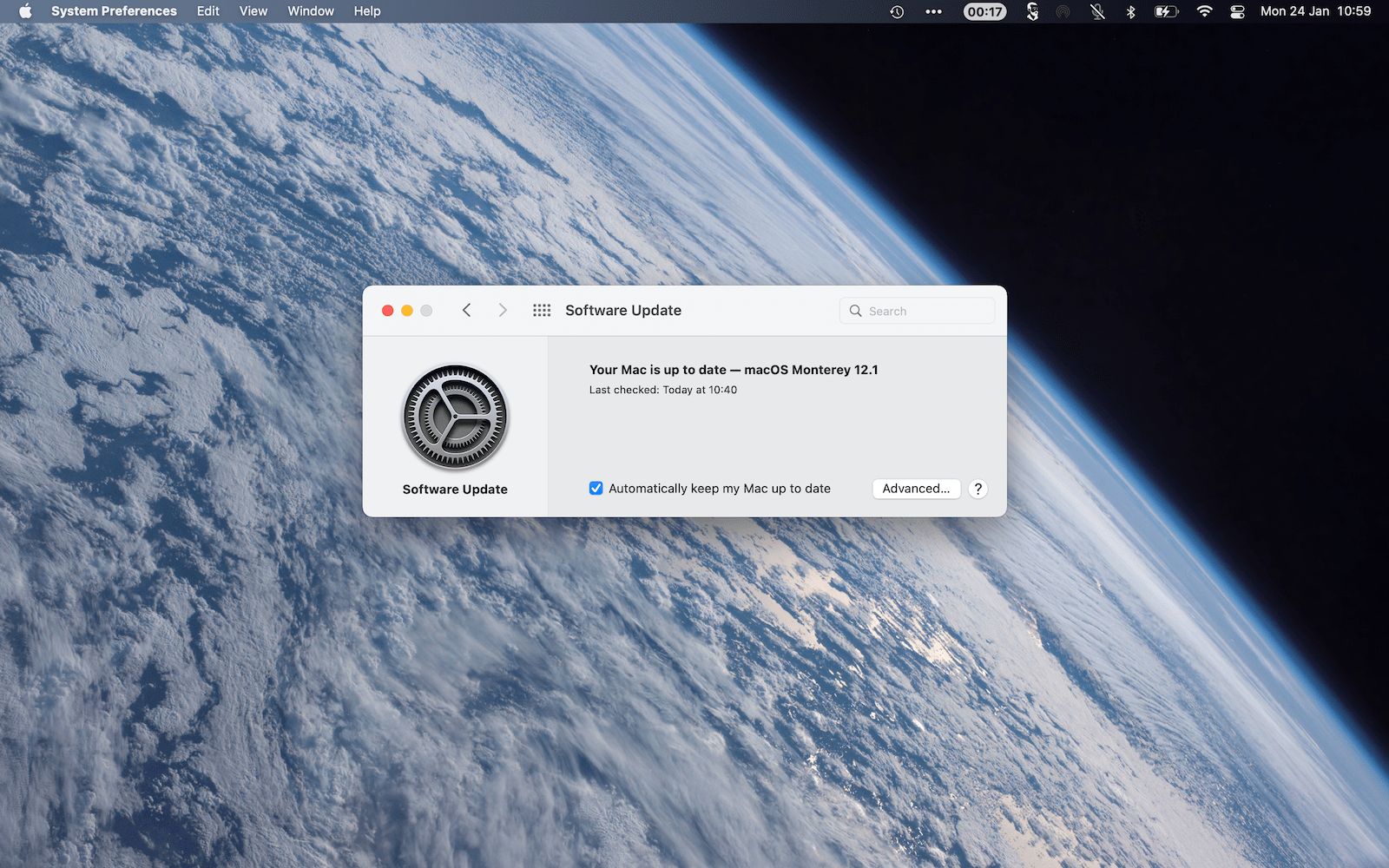The width and height of the screenshot is (1389, 868).
Task: Click the Software Update gear icon
Action: tap(455, 418)
